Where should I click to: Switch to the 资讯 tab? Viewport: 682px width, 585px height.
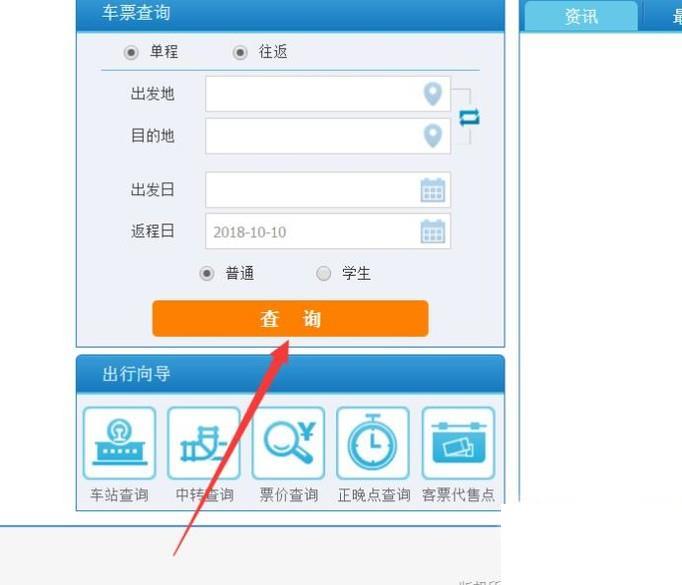[x=581, y=17]
